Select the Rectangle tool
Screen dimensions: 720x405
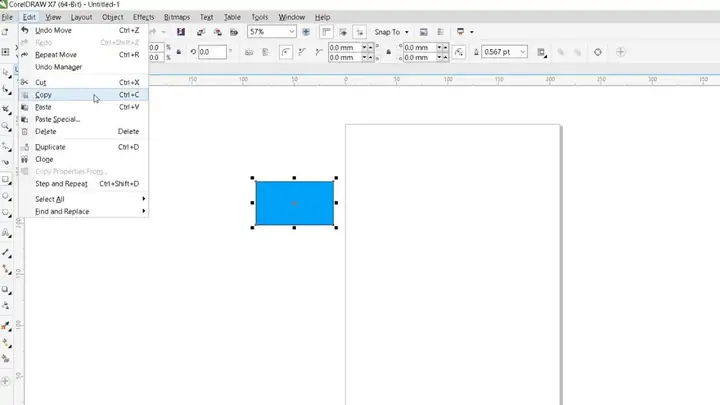click(6, 180)
